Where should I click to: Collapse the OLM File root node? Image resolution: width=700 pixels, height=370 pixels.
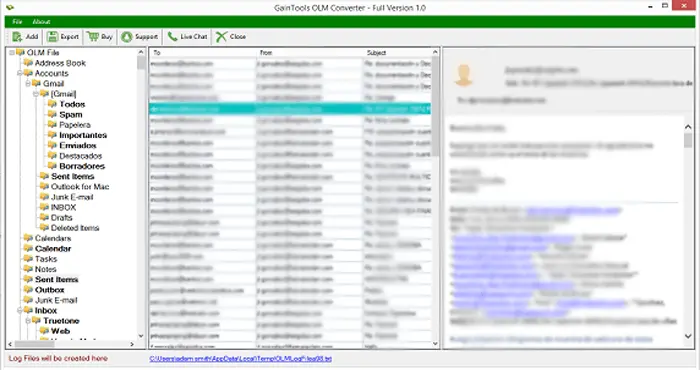[12, 53]
